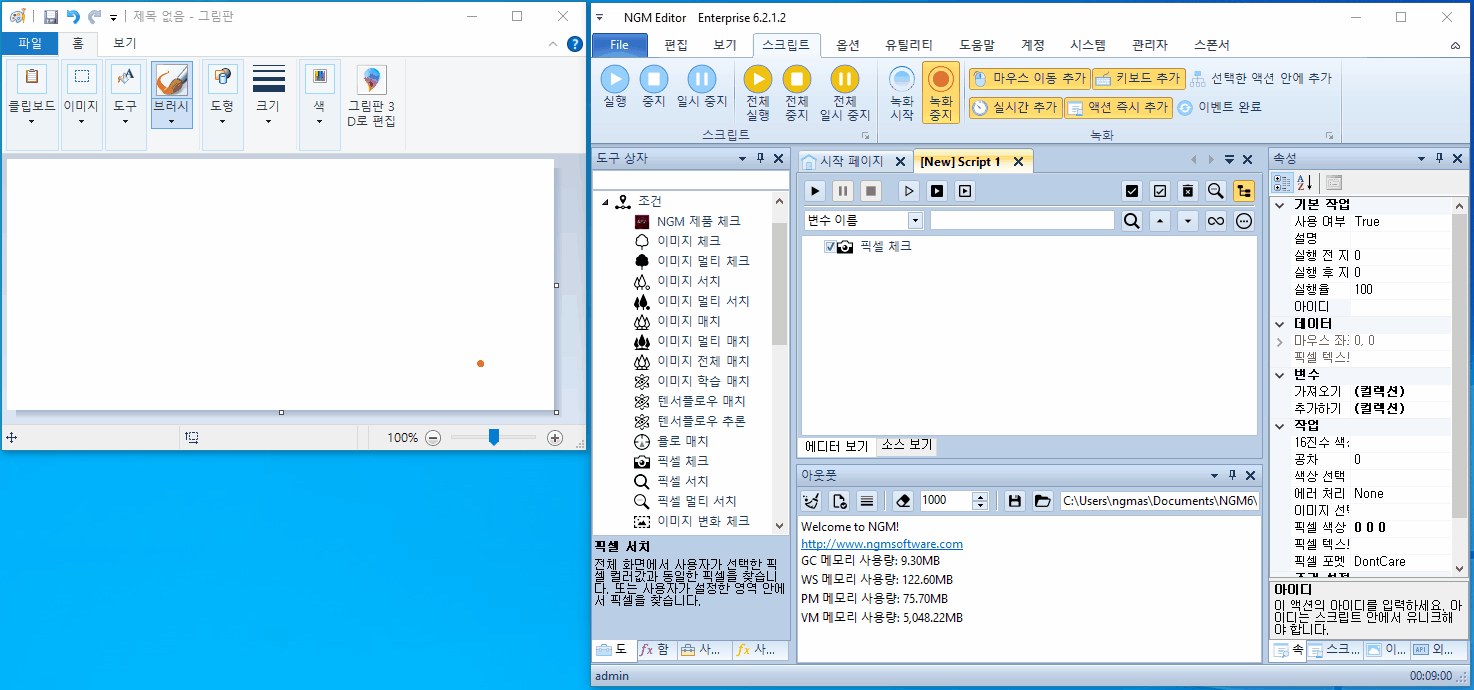Screen dimensions: 1474x690
Task: Open Paint 클립보드 dropdown
Action: pyautogui.click(x=32, y=105)
